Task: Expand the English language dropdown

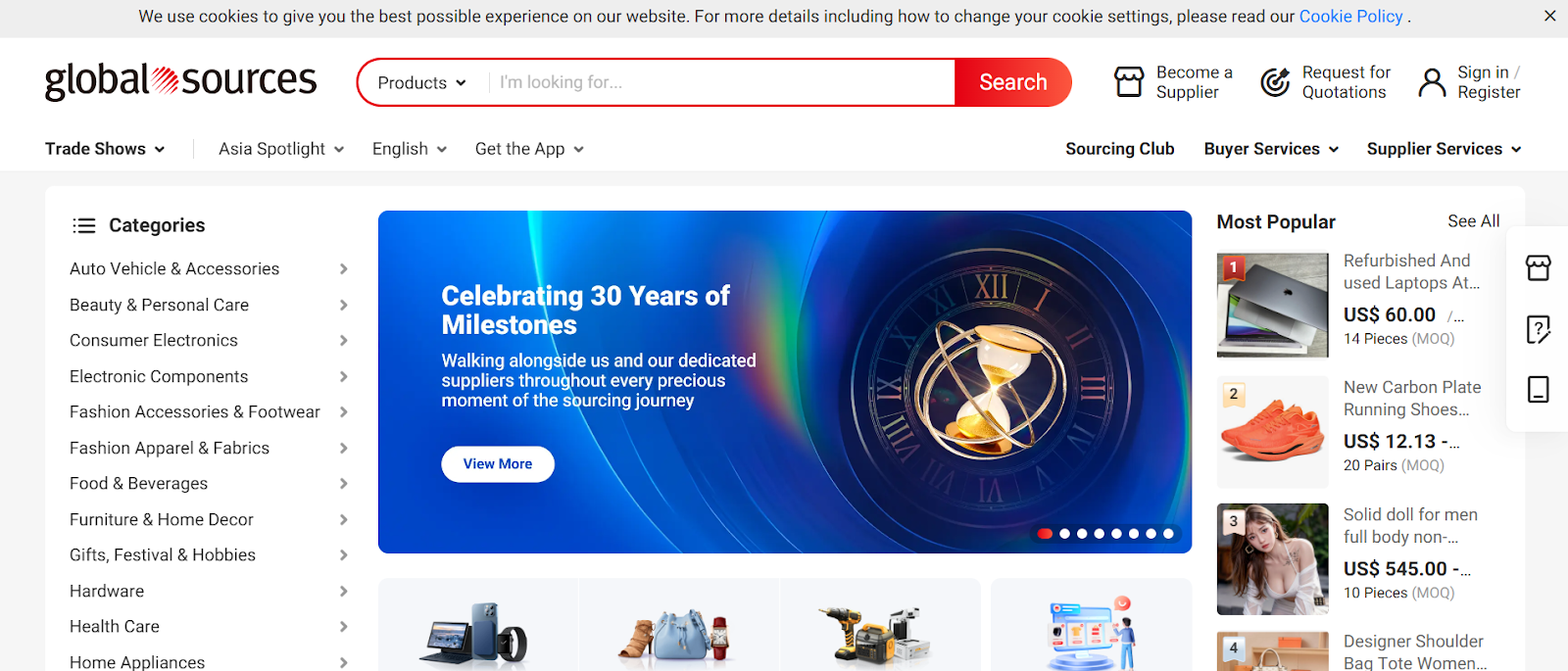Action: tap(410, 149)
